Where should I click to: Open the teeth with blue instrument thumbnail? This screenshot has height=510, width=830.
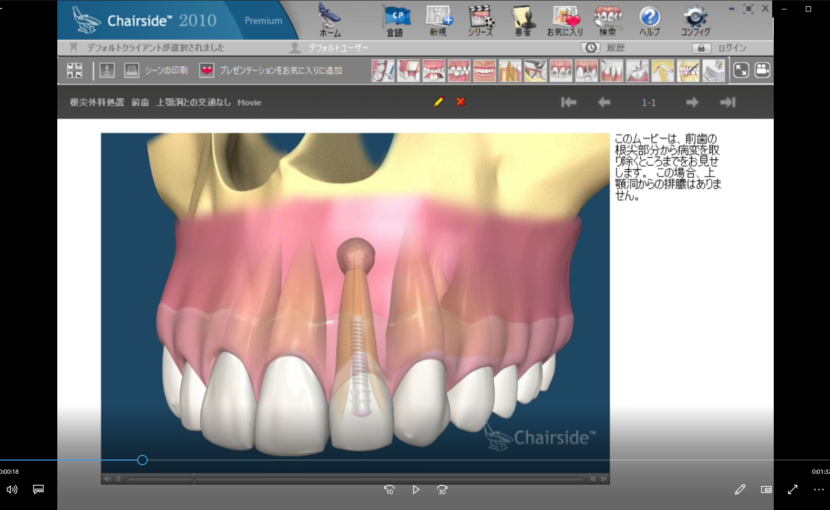[x=688, y=70]
